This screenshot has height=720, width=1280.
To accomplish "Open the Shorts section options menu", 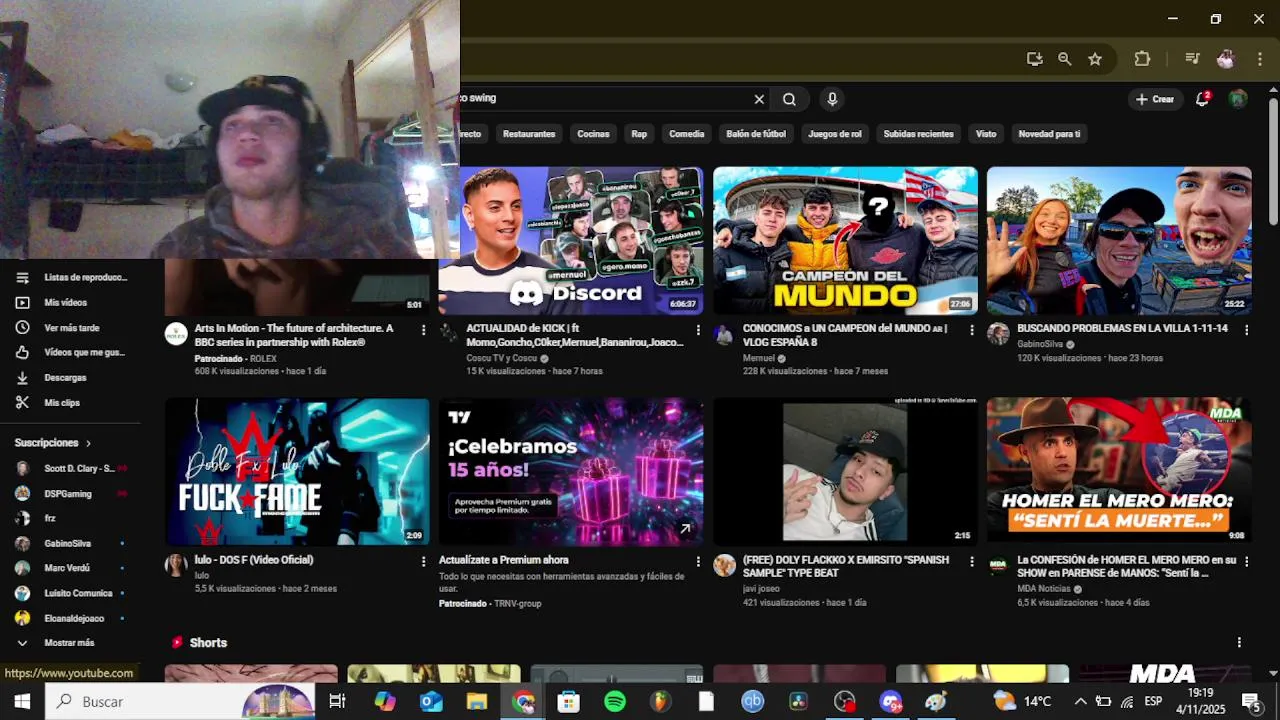I will pos(1239,642).
